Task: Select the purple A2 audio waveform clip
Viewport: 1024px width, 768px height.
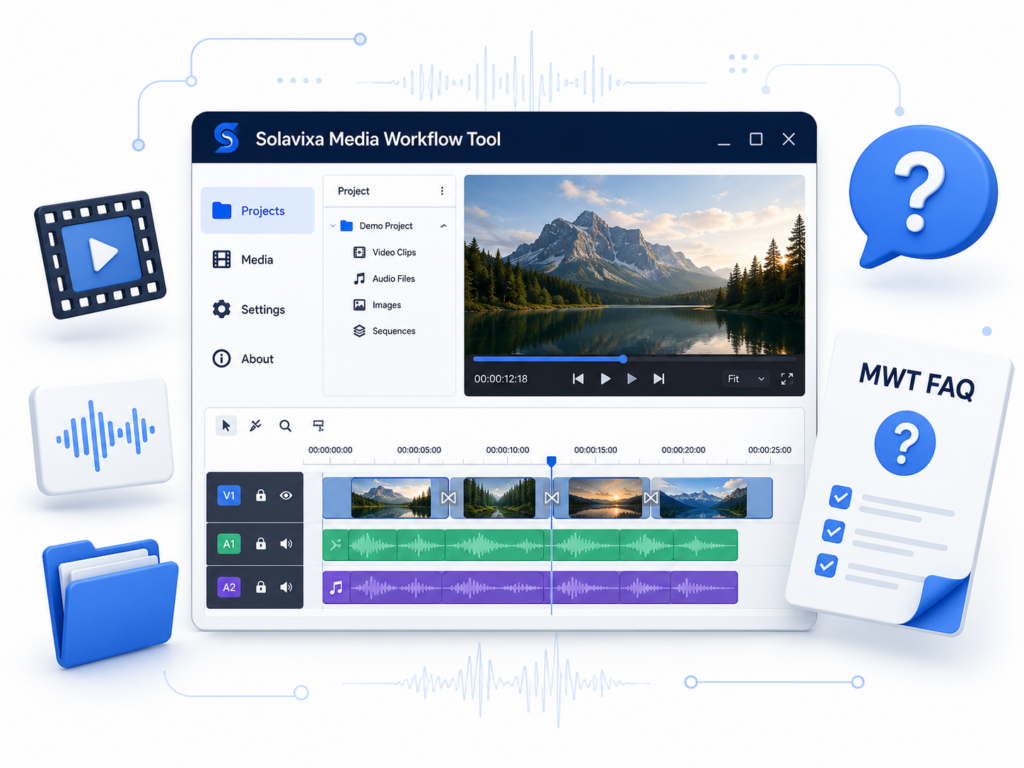Action: coord(530,587)
